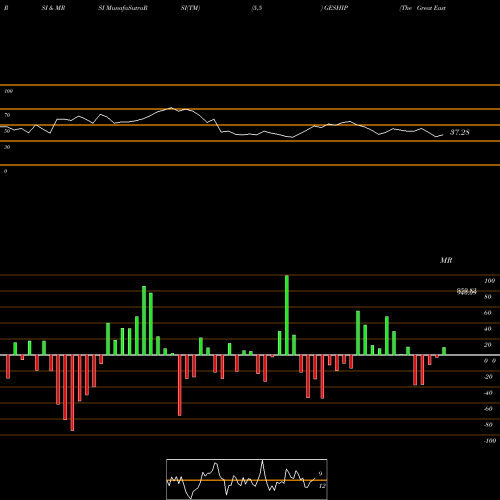Click the MR axis label 60

(487, 313)
